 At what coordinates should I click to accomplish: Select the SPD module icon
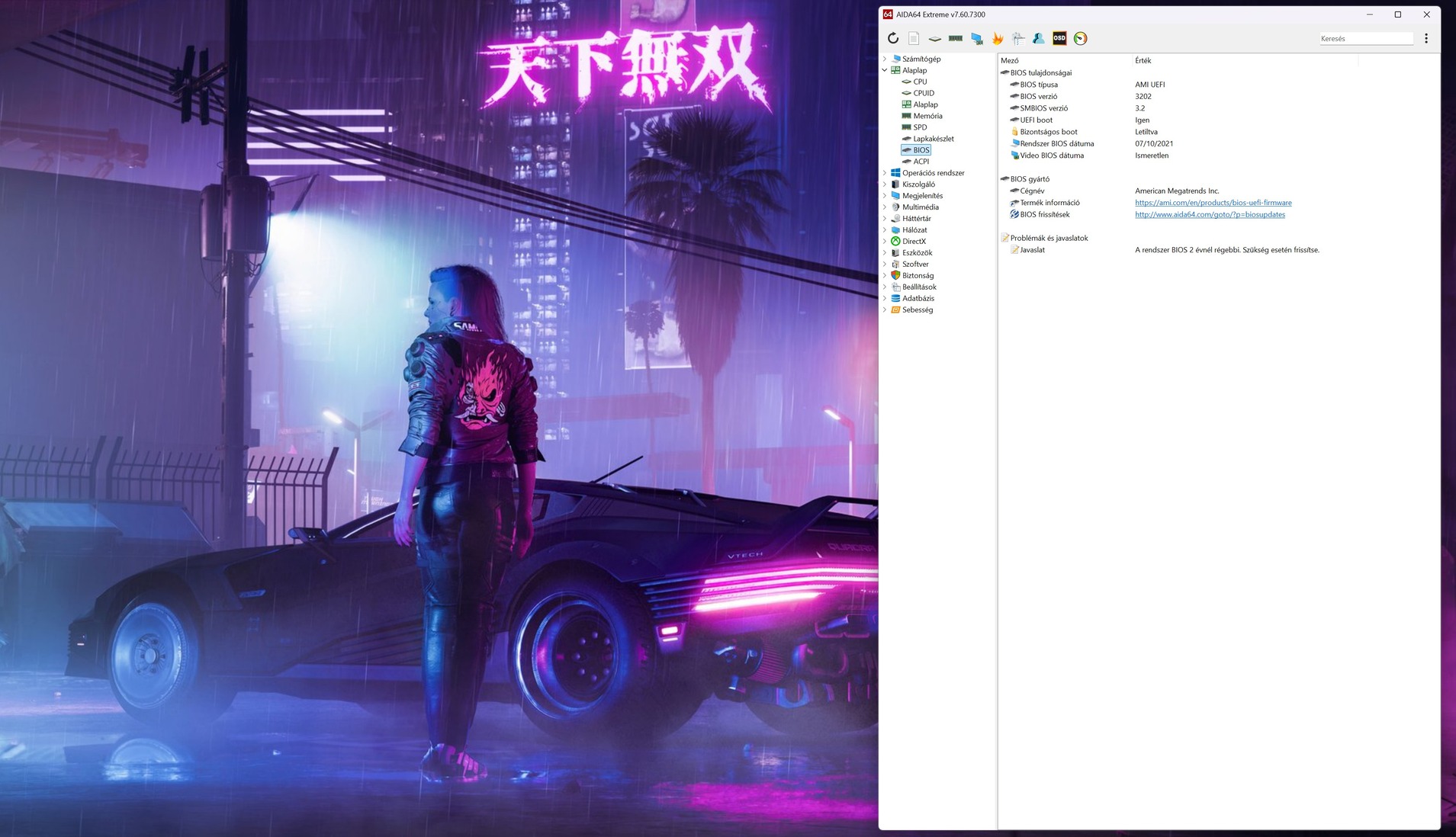click(906, 127)
